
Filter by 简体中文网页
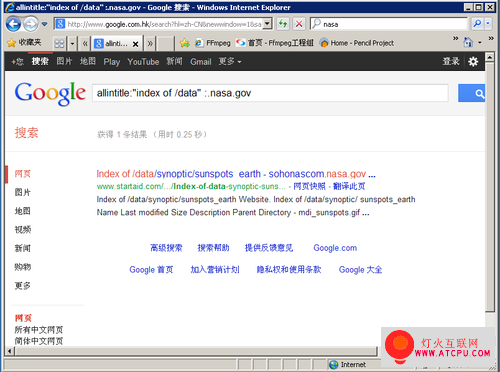(x=39, y=341)
